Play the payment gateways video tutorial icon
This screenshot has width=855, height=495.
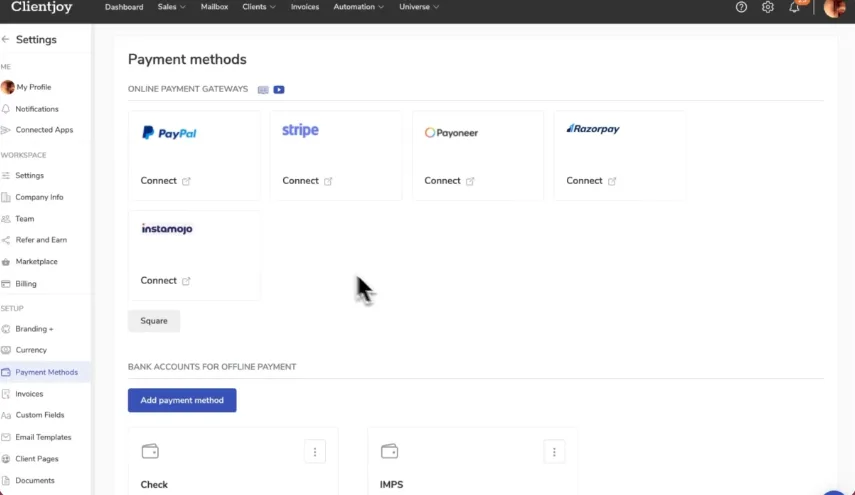(279, 89)
